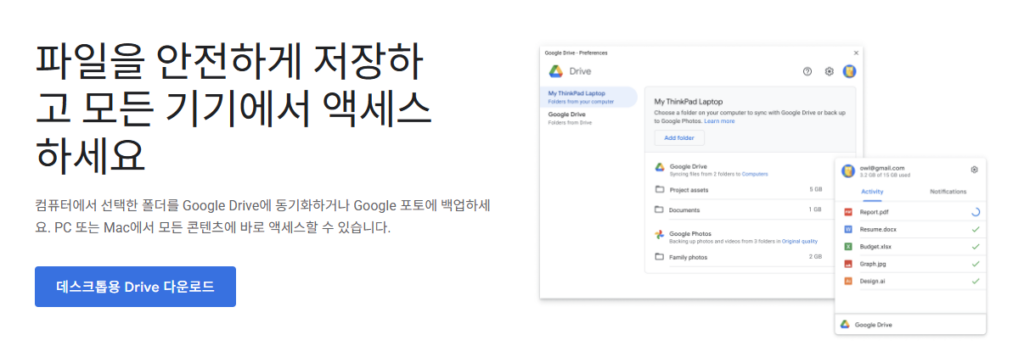Click the green checkmark for Design.ai
The height and width of the screenshot is (363, 1024).
pos(976,281)
